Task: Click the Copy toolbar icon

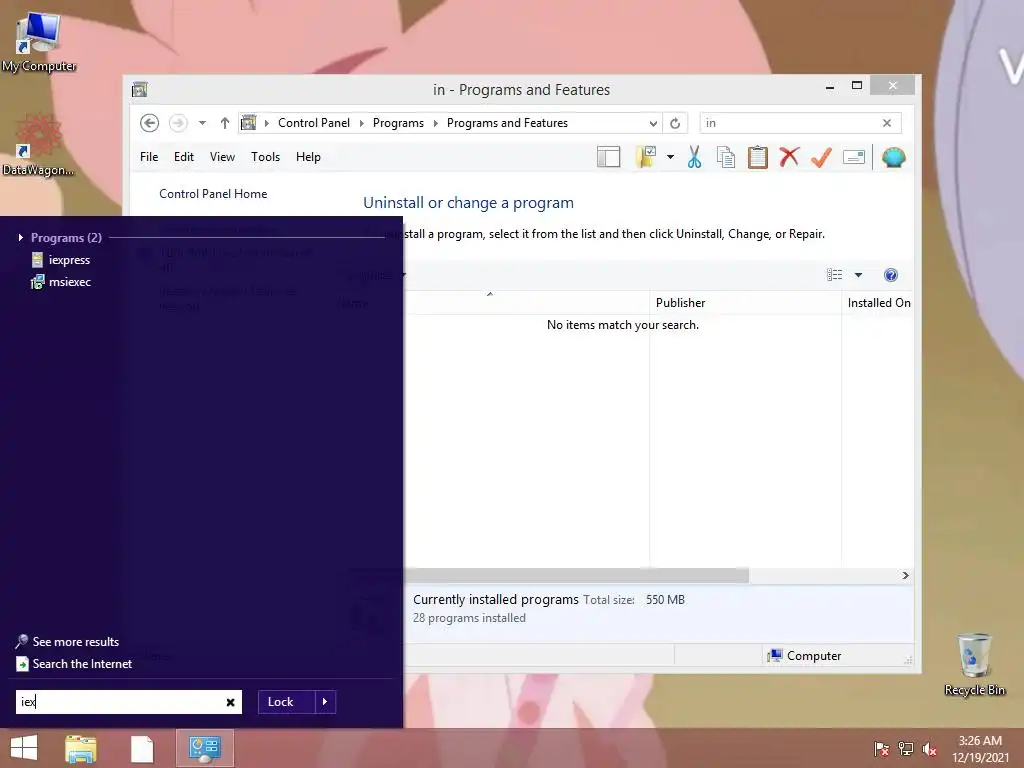Action: 726,157
